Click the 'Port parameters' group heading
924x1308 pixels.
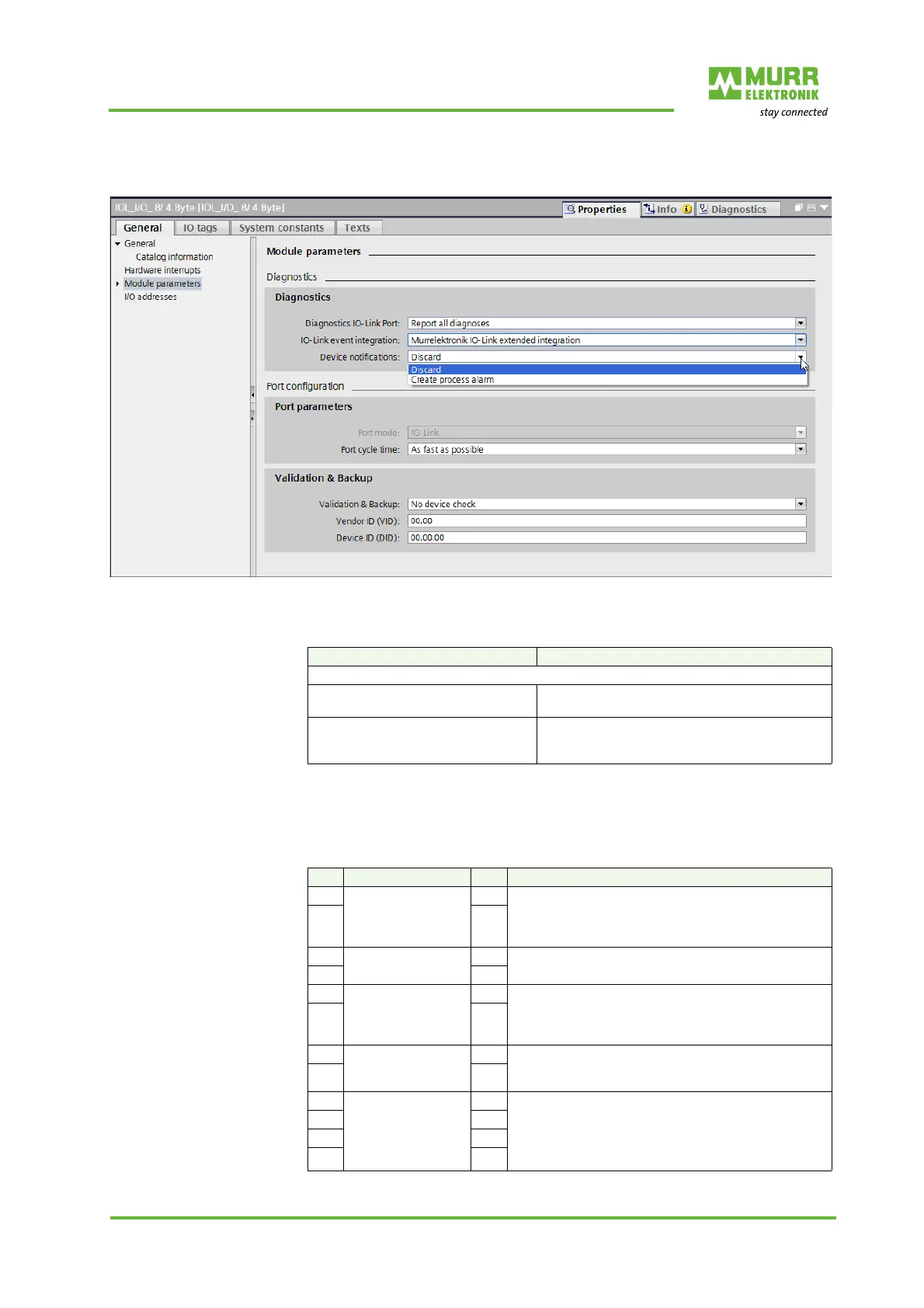pos(313,407)
